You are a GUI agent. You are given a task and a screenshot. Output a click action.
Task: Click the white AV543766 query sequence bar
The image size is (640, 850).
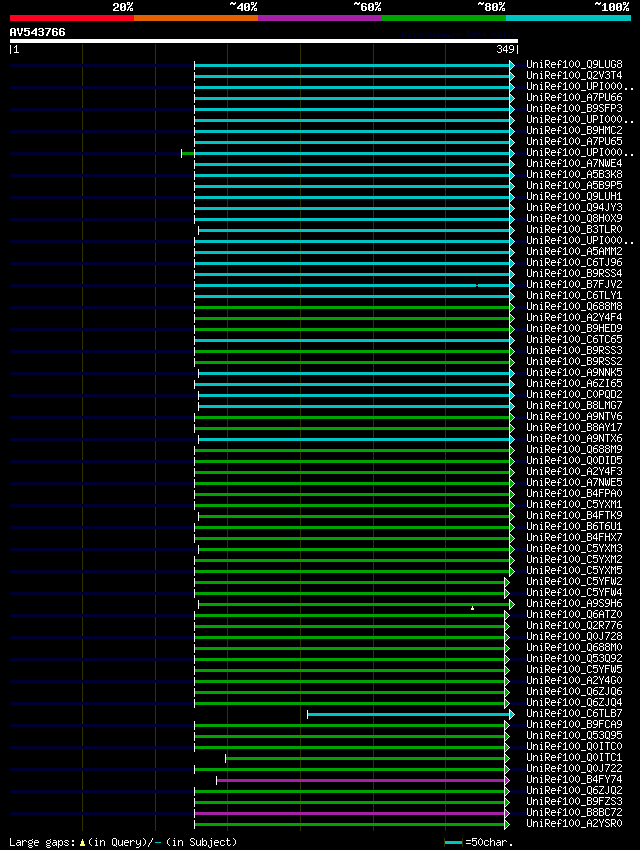coord(264,41)
